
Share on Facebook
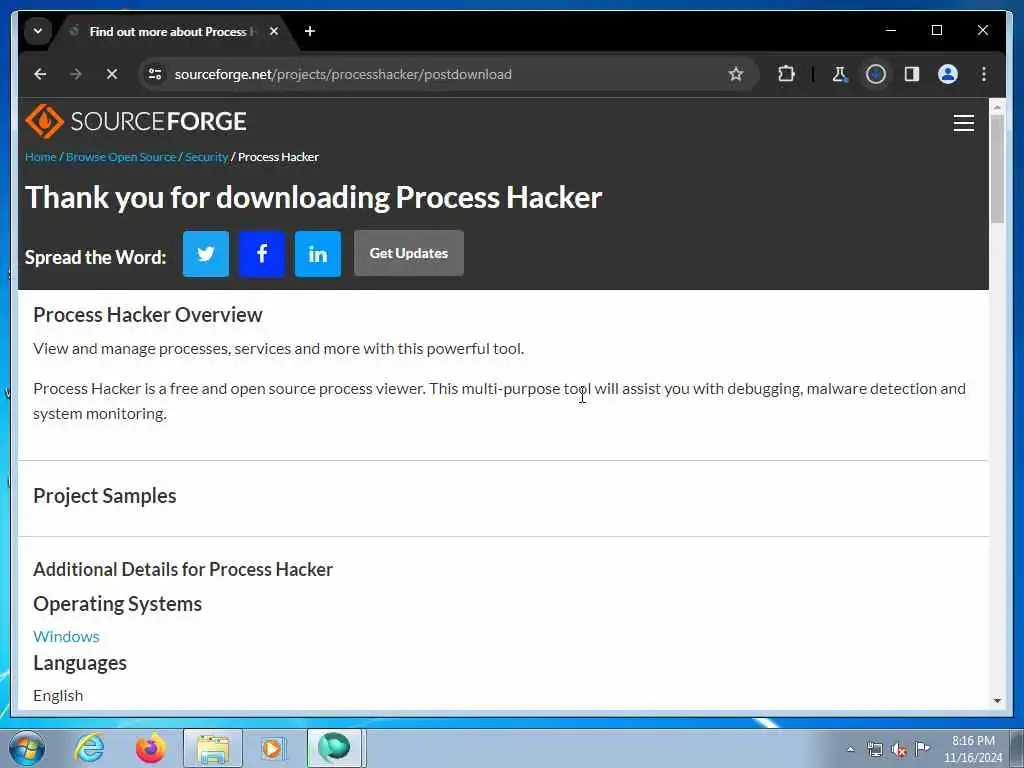[262, 253]
